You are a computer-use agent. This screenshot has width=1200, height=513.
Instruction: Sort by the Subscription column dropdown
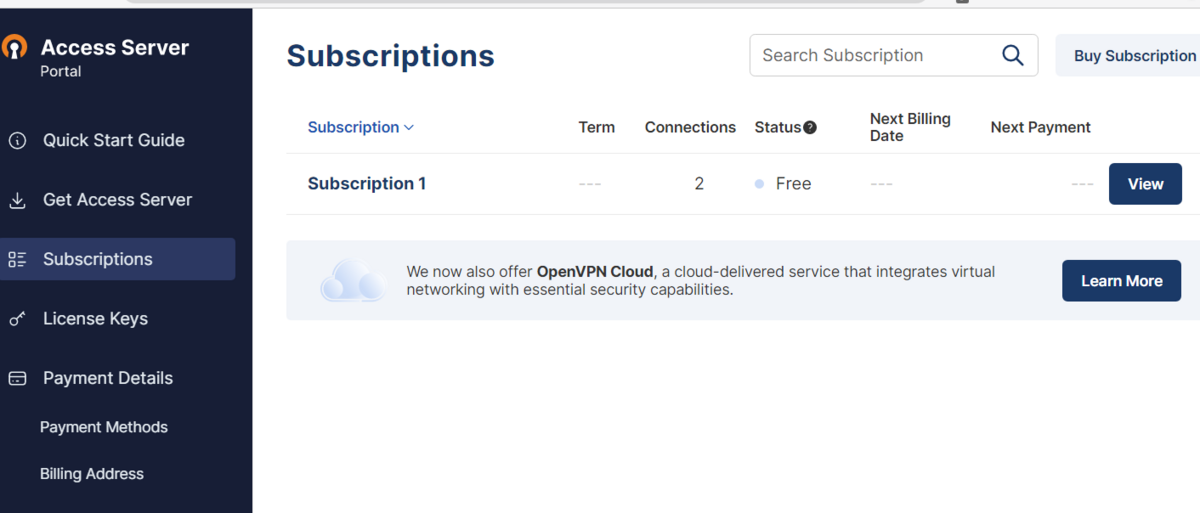coord(361,127)
